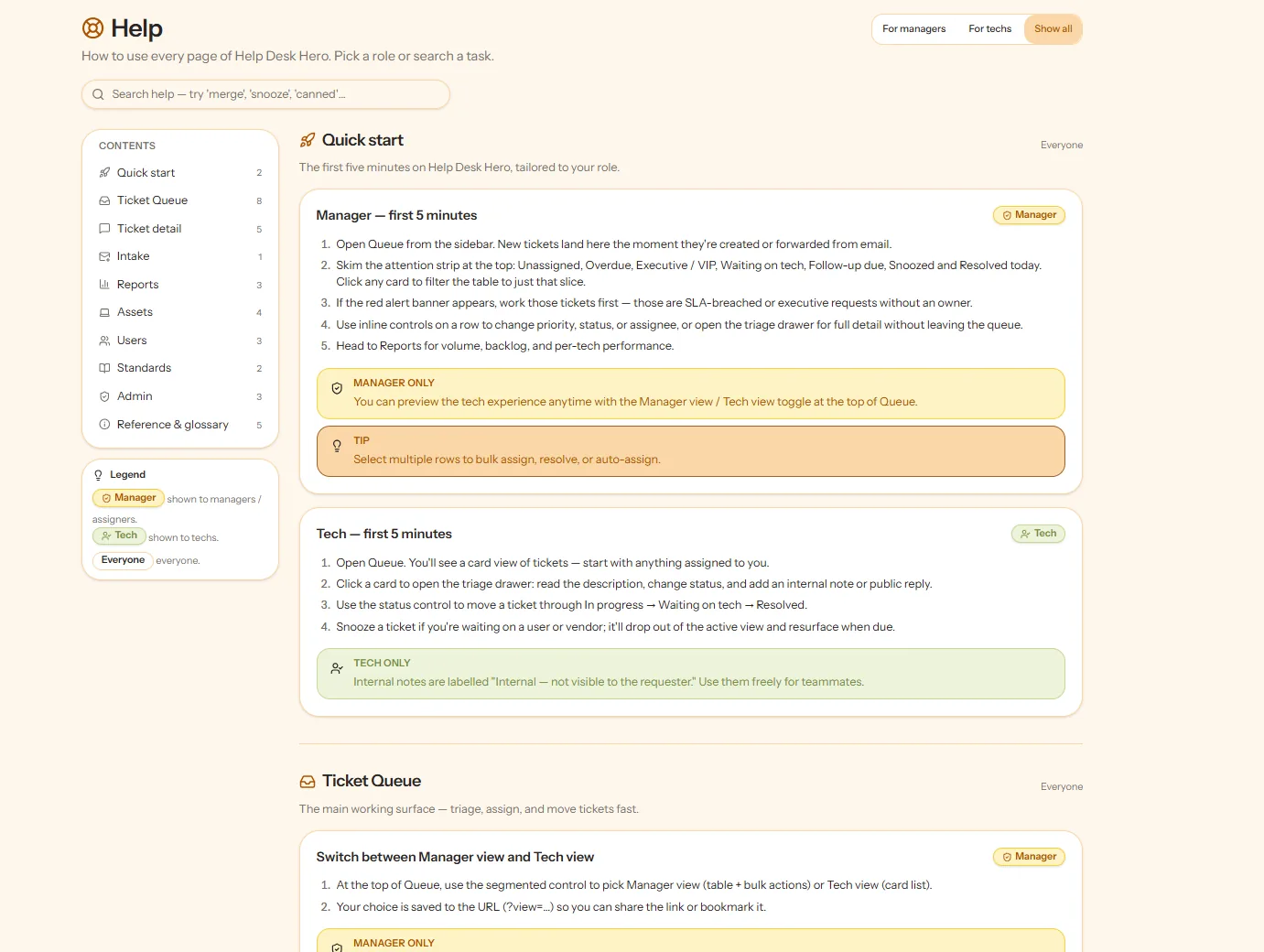Click the Manager badge in Legend

point(128,498)
